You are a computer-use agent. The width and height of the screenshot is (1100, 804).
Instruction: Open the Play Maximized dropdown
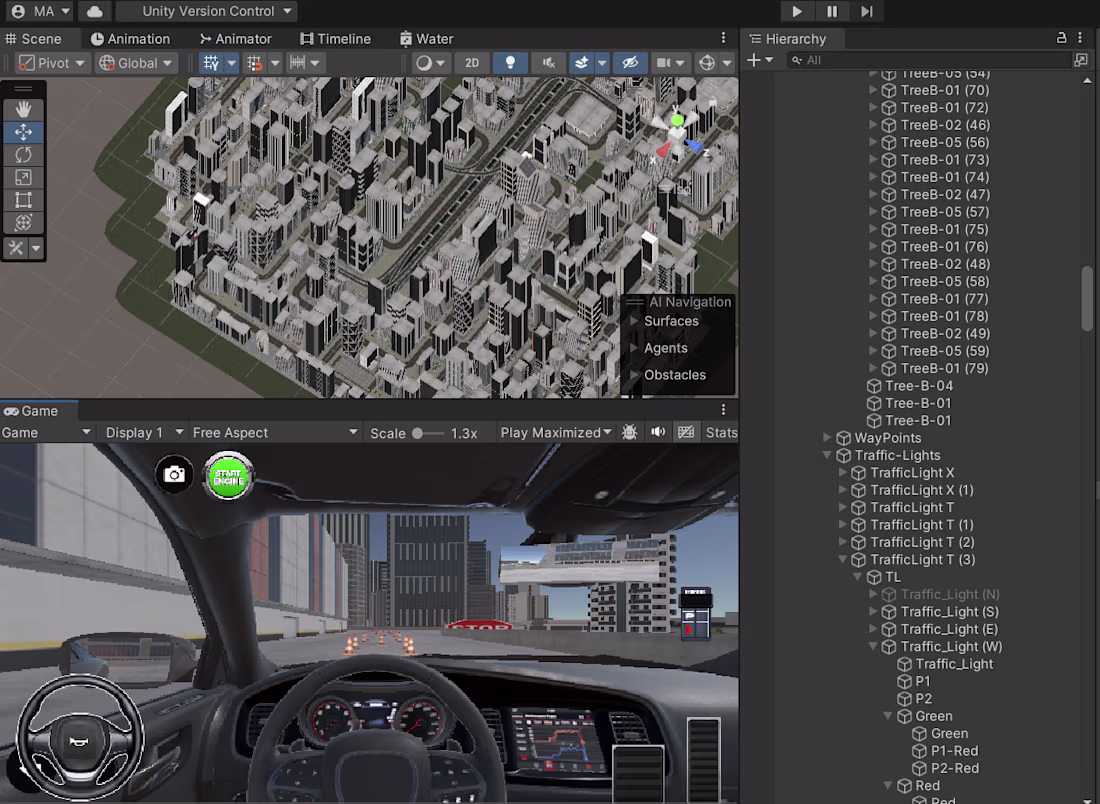(556, 432)
